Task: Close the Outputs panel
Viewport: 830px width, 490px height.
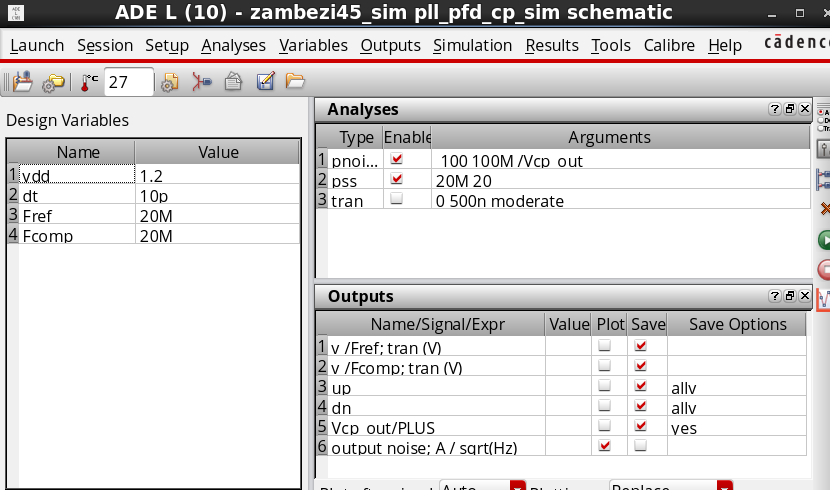Action: tap(805, 296)
